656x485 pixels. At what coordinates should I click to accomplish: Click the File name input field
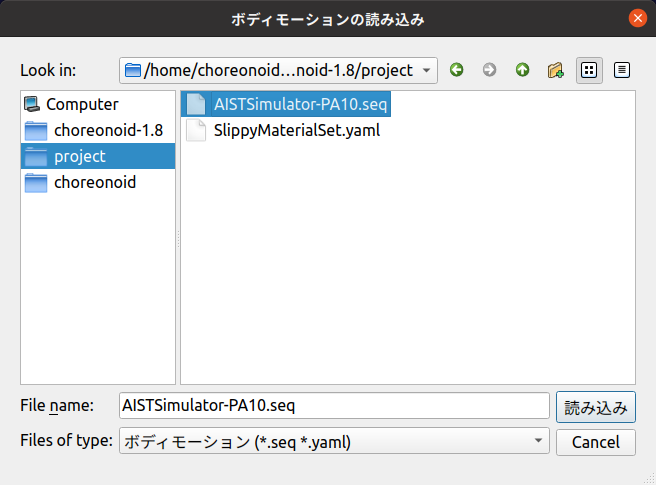(334, 406)
